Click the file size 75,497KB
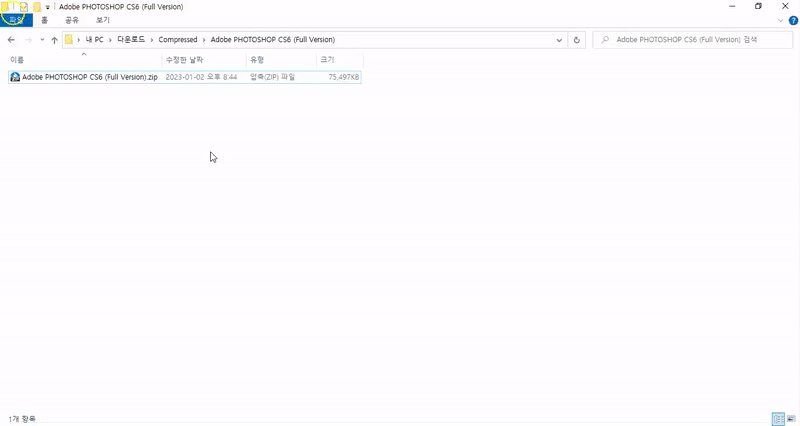Screen dimensions: 800x426 click(x=343, y=77)
